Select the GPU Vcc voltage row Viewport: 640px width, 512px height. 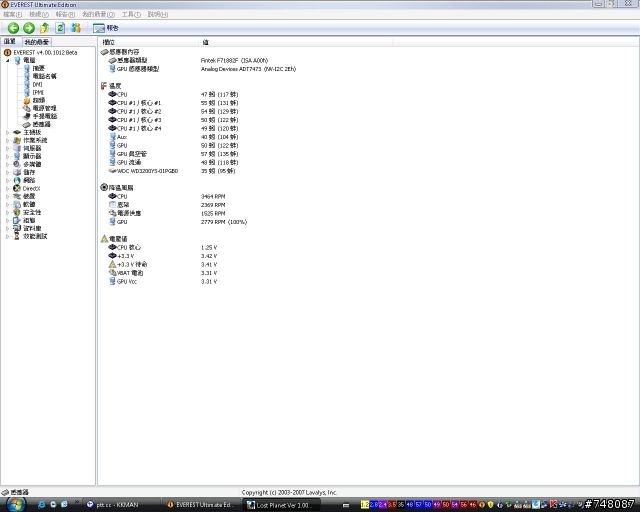163,282
